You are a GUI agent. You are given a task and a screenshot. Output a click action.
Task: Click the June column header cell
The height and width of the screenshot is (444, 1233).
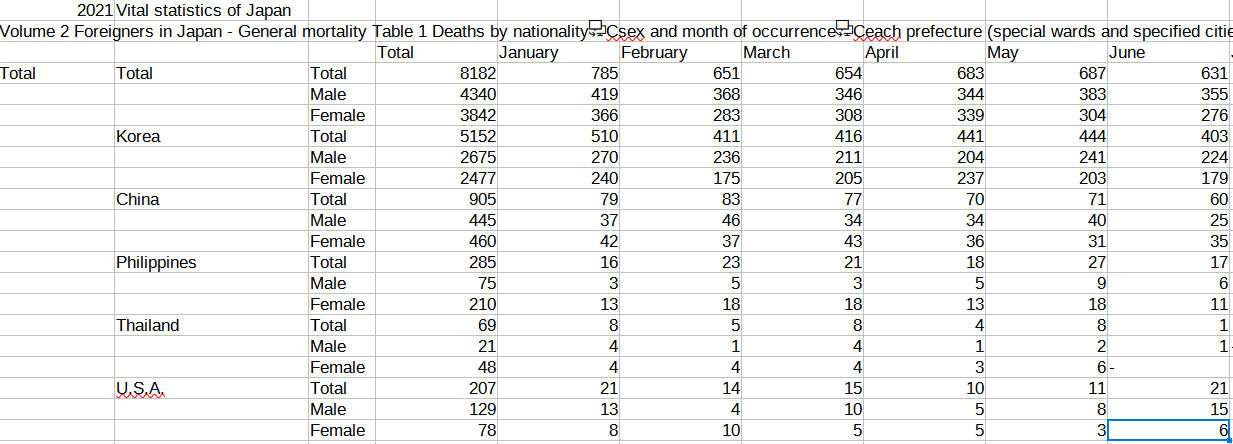[1168, 52]
